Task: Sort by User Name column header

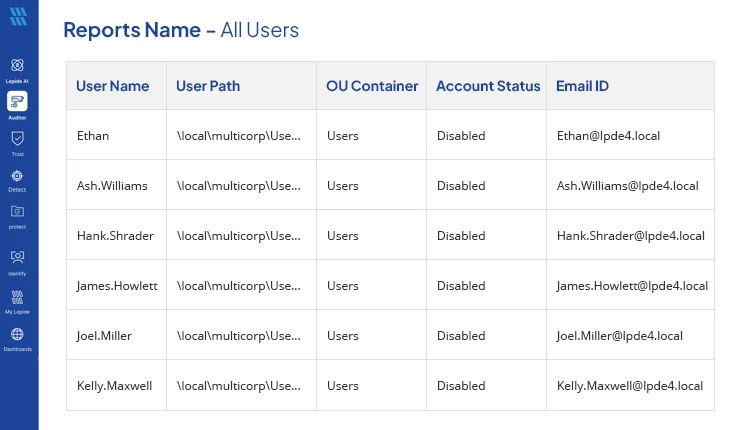Action: point(112,86)
